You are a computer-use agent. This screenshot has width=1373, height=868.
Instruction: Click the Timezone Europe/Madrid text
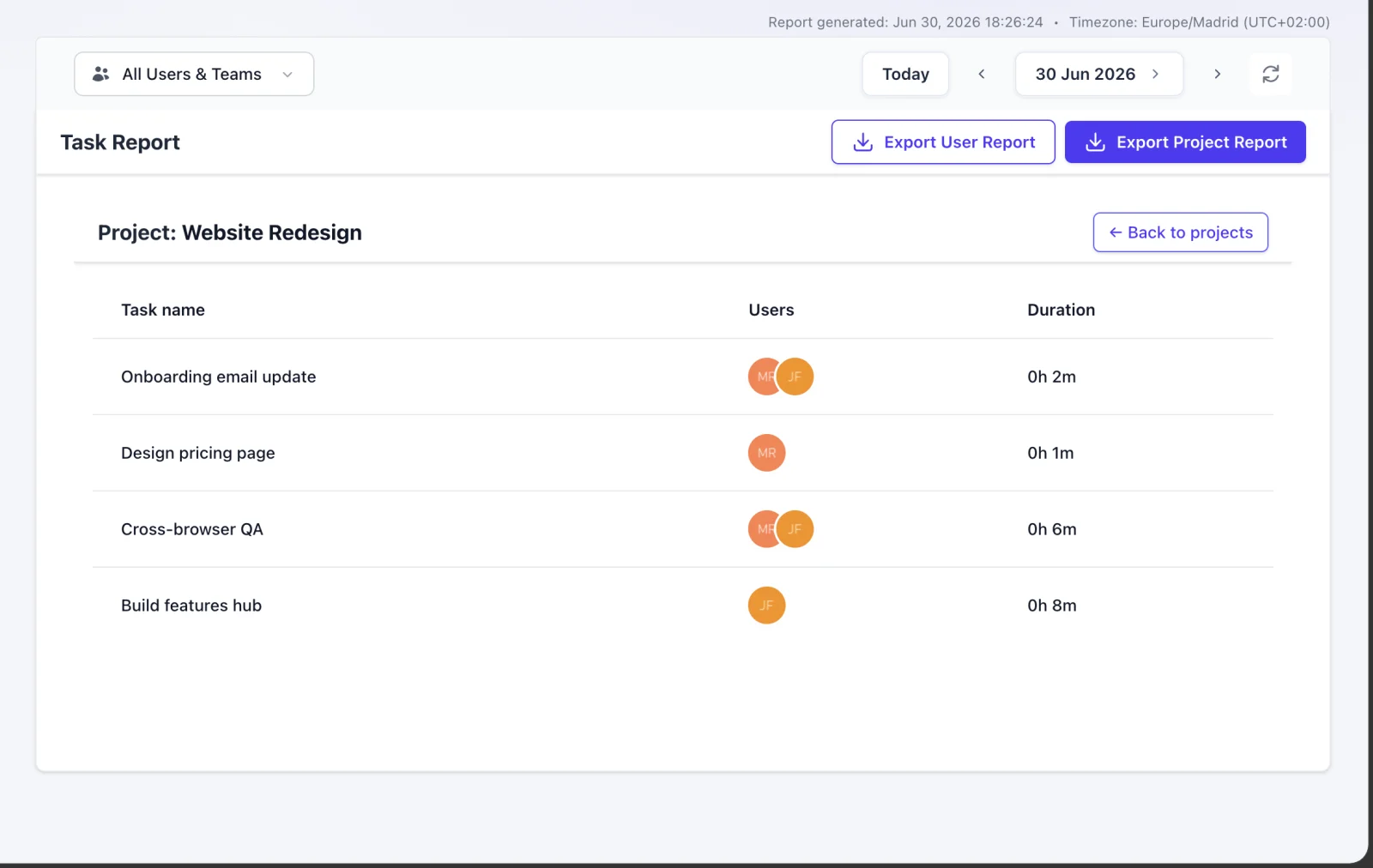(x=1200, y=22)
